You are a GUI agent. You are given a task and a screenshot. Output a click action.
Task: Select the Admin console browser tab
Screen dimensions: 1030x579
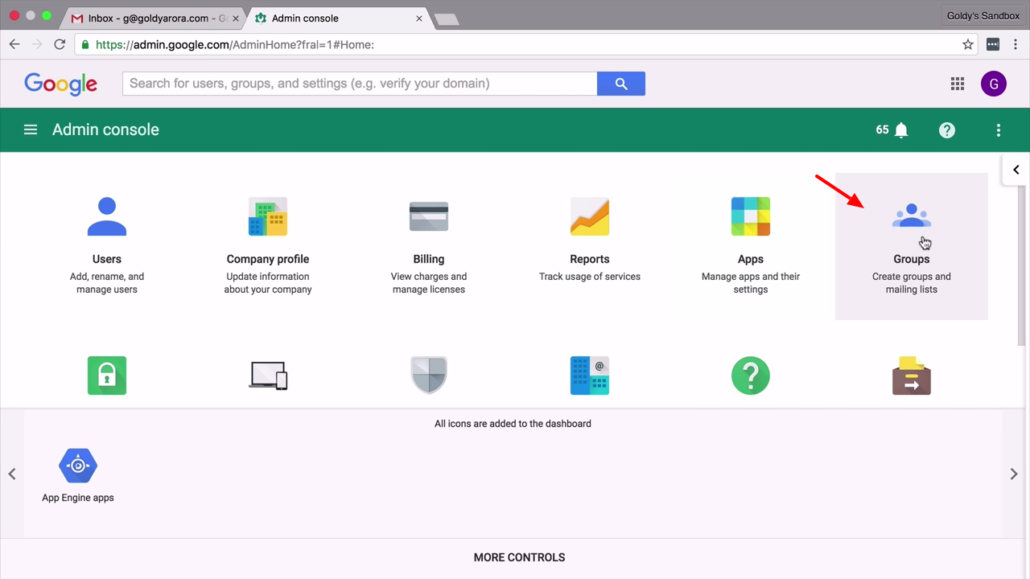(334, 18)
